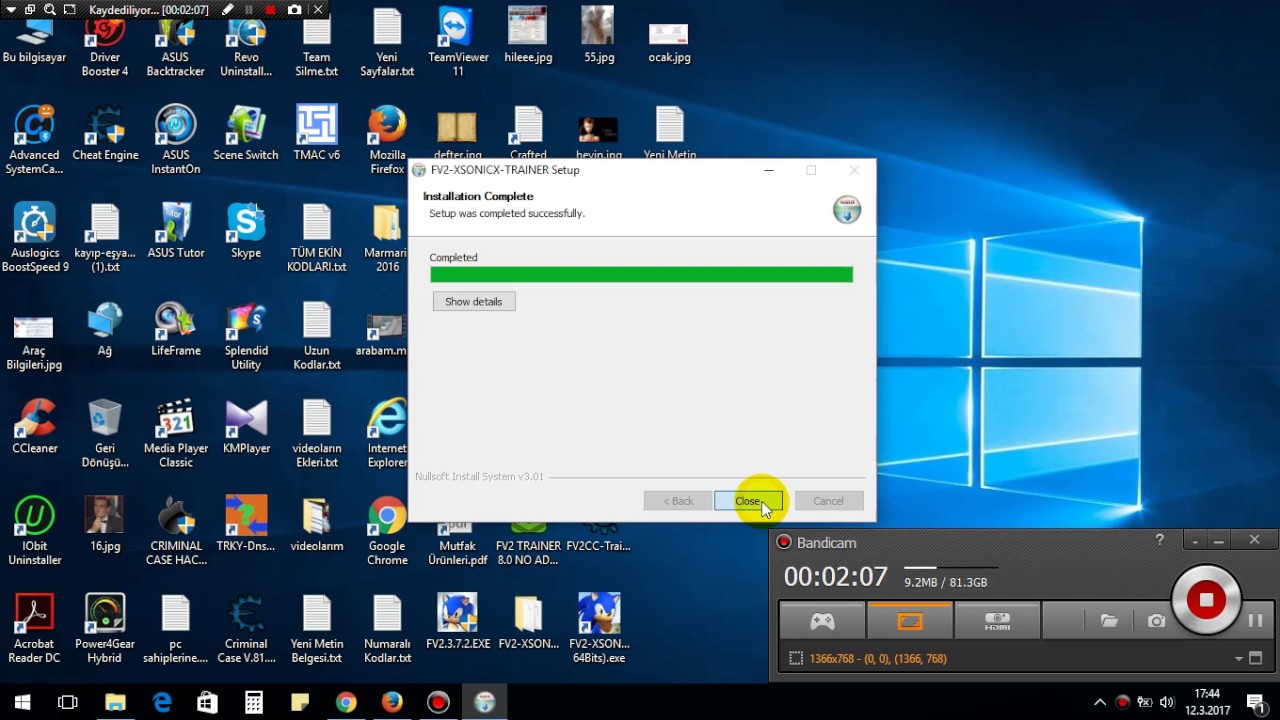This screenshot has height=720, width=1280.
Task: Open volume control in system tray
Action: [x=1166, y=702]
